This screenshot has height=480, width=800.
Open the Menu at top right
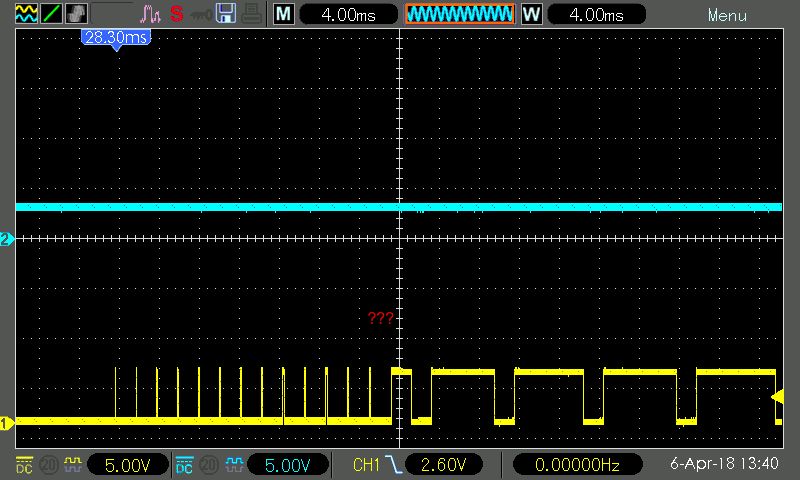click(727, 15)
